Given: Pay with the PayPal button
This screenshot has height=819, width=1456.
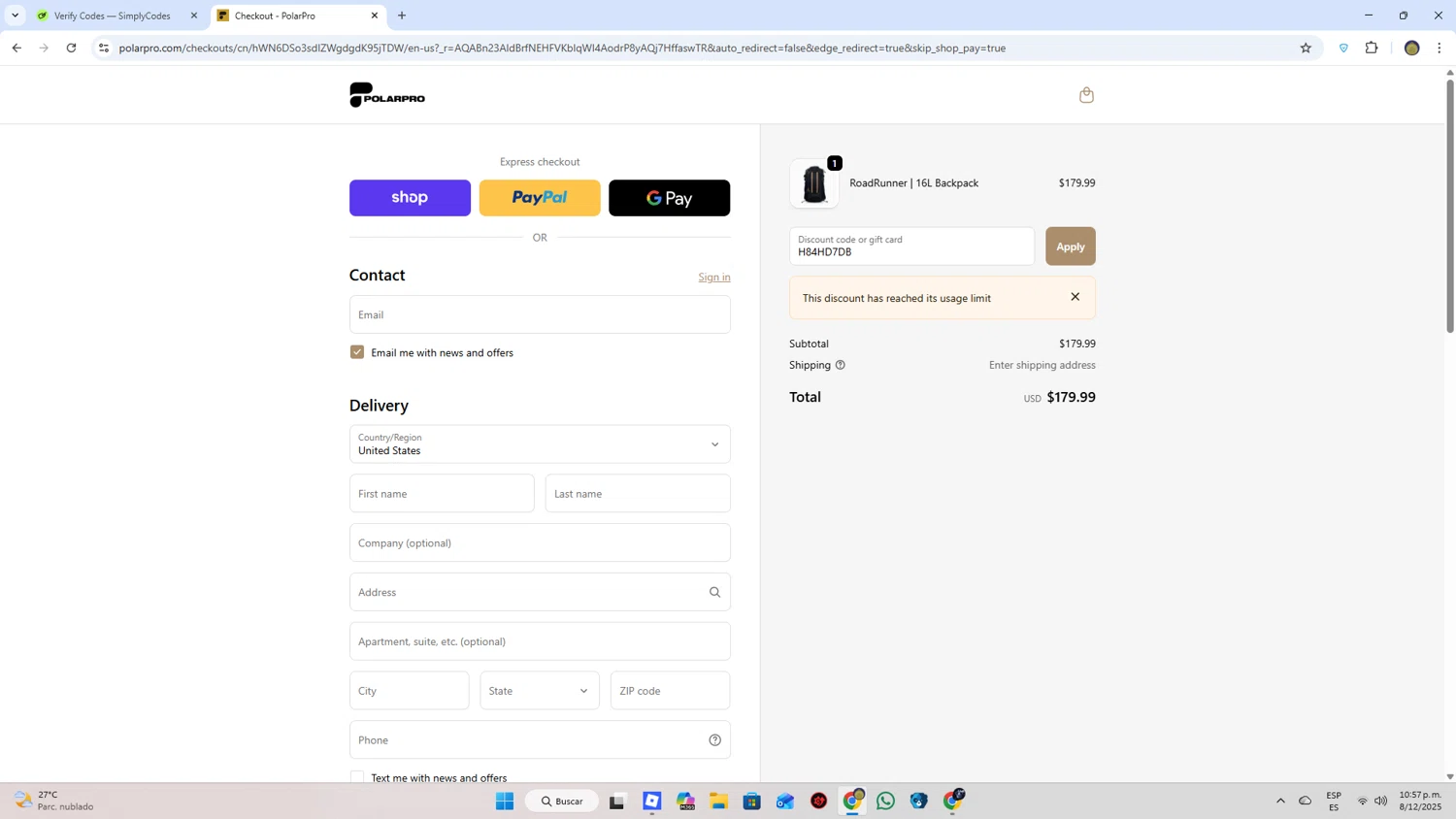Looking at the screenshot, I should click(x=540, y=198).
